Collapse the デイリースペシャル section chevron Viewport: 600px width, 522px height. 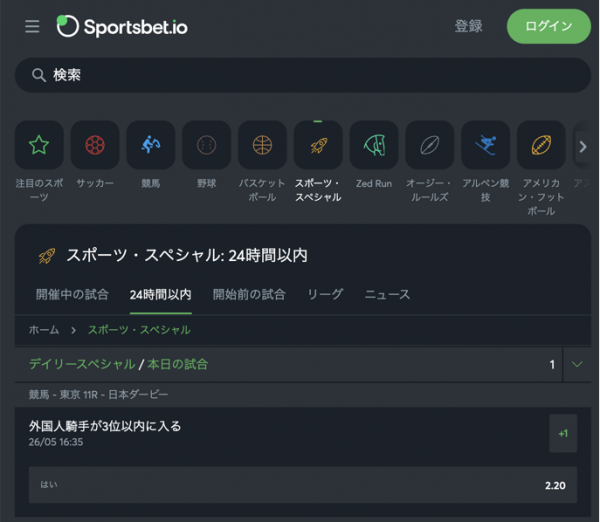click(x=577, y=364)
